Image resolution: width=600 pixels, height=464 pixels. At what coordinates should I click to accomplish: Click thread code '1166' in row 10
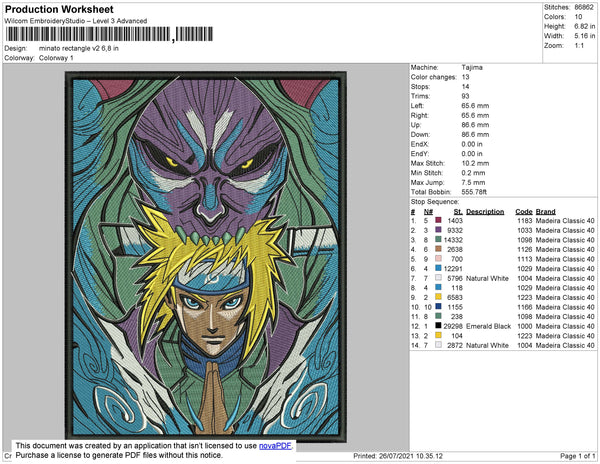(525, 307)
